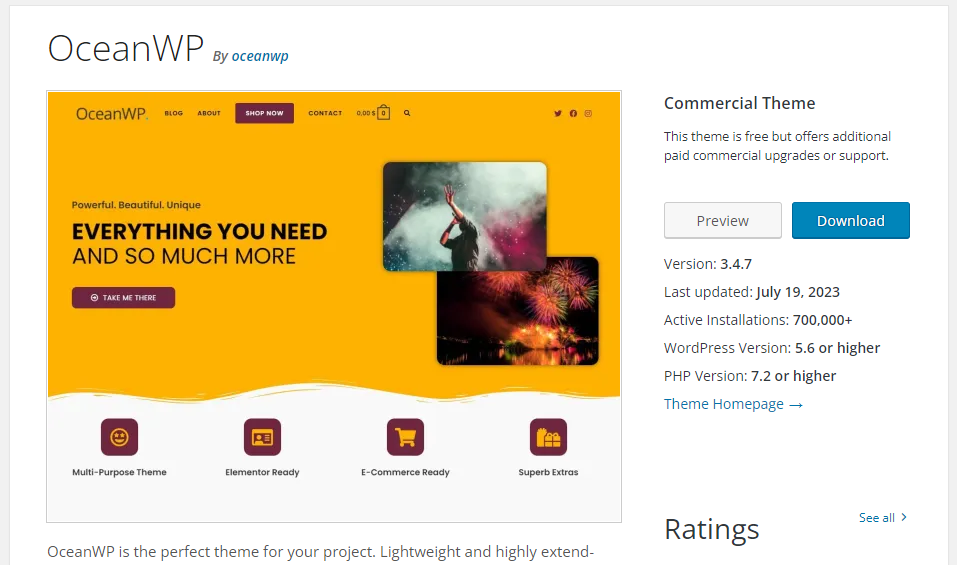The image size is (957, 565).
Task: Click BLOG in the preview navigation
Action: point(173,113)
